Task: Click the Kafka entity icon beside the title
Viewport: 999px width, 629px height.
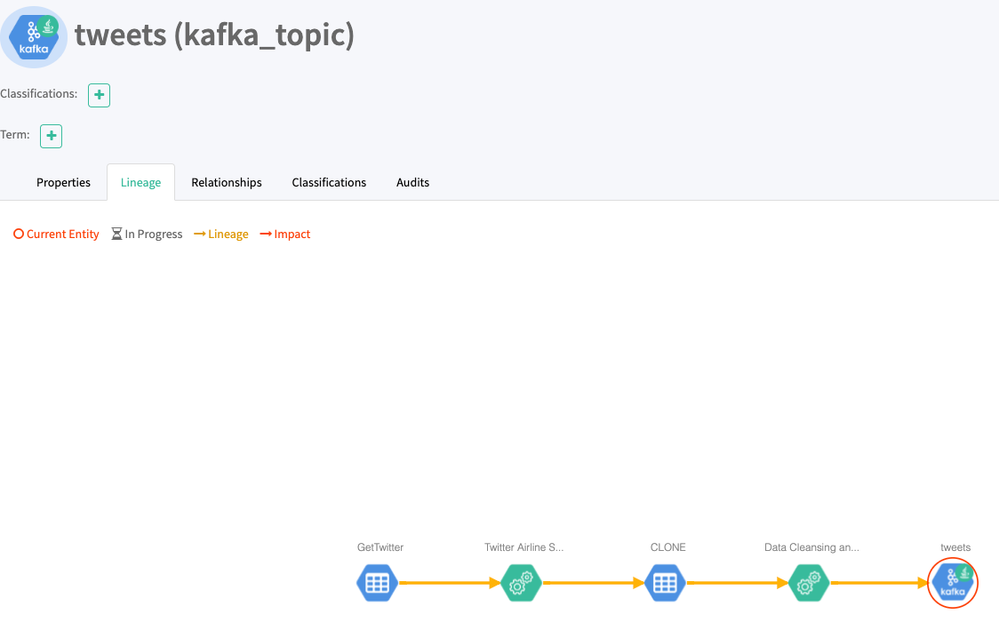Action: tap(33, 36)
